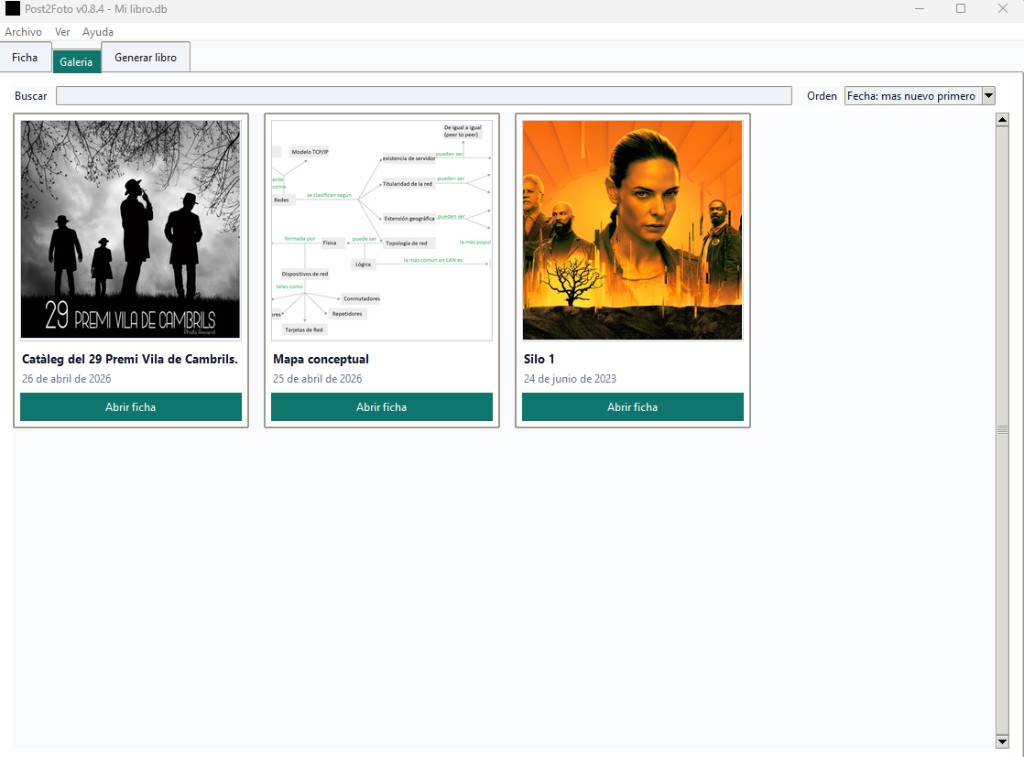This screenshot has width=1024, height=757.
Task: Open ficha for Silo 1
Action: click(632, 407)
